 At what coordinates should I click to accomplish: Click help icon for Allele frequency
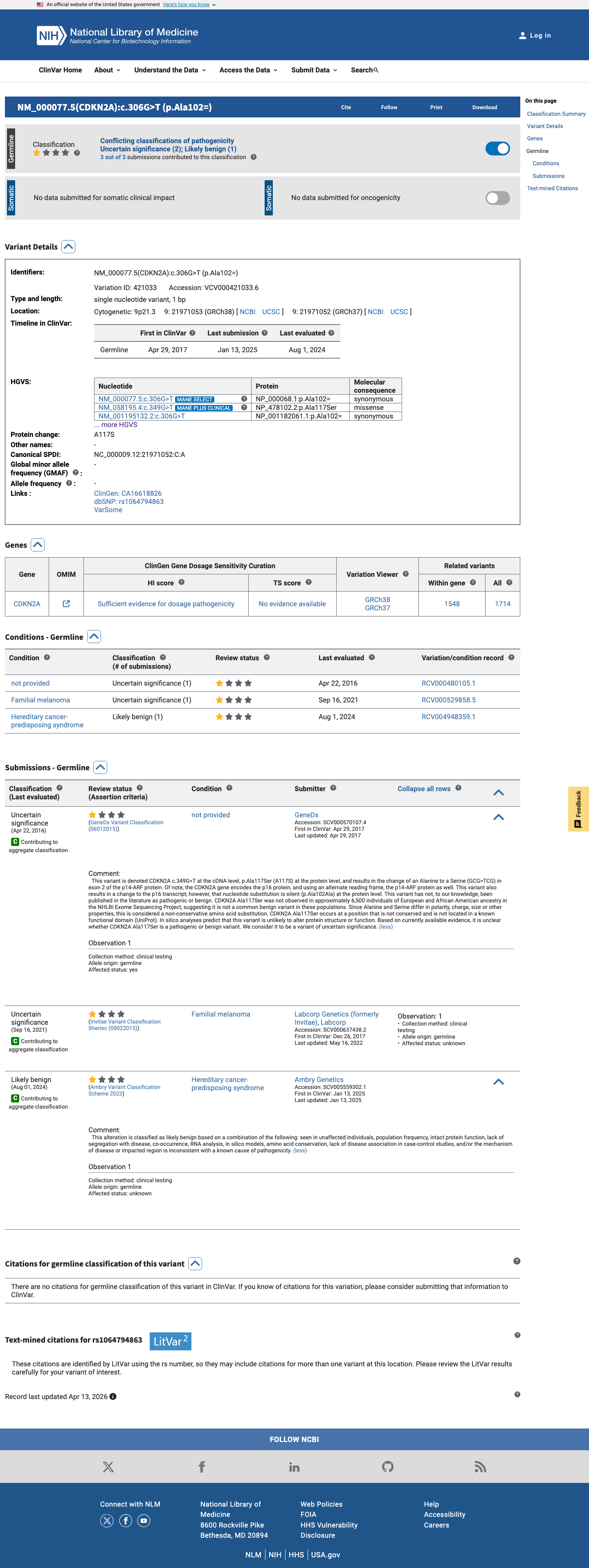click(x=69, y=483)
